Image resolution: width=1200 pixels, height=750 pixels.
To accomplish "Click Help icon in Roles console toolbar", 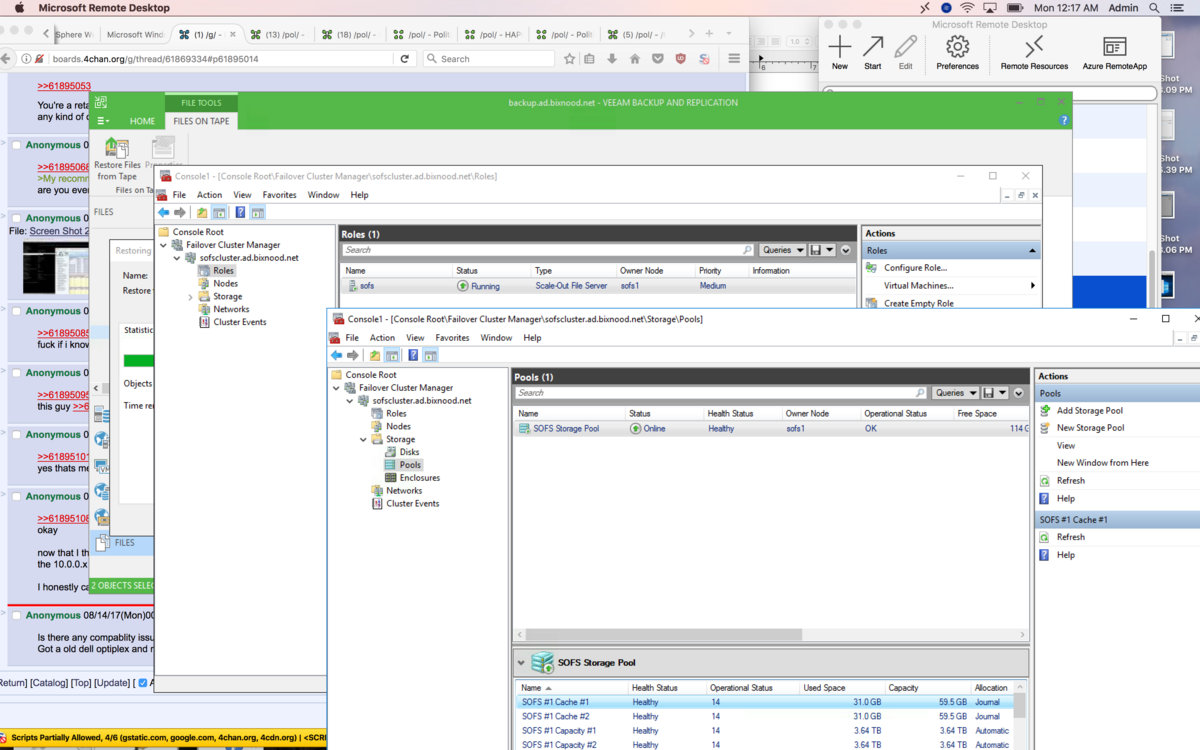I will coord(240,212).
